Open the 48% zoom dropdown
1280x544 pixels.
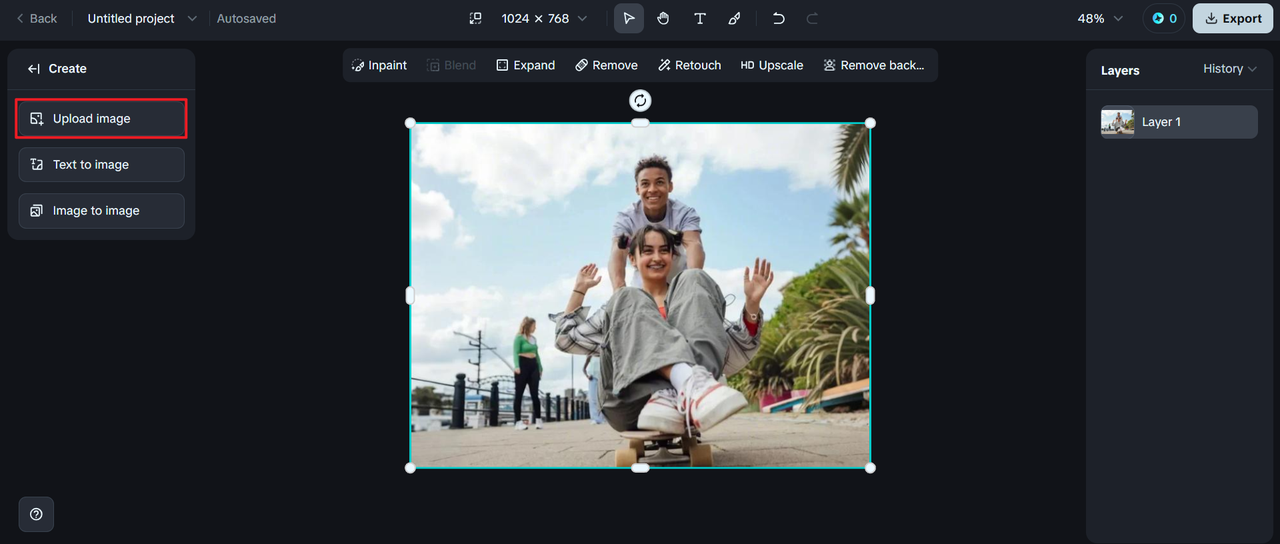tap(1100, 18)
